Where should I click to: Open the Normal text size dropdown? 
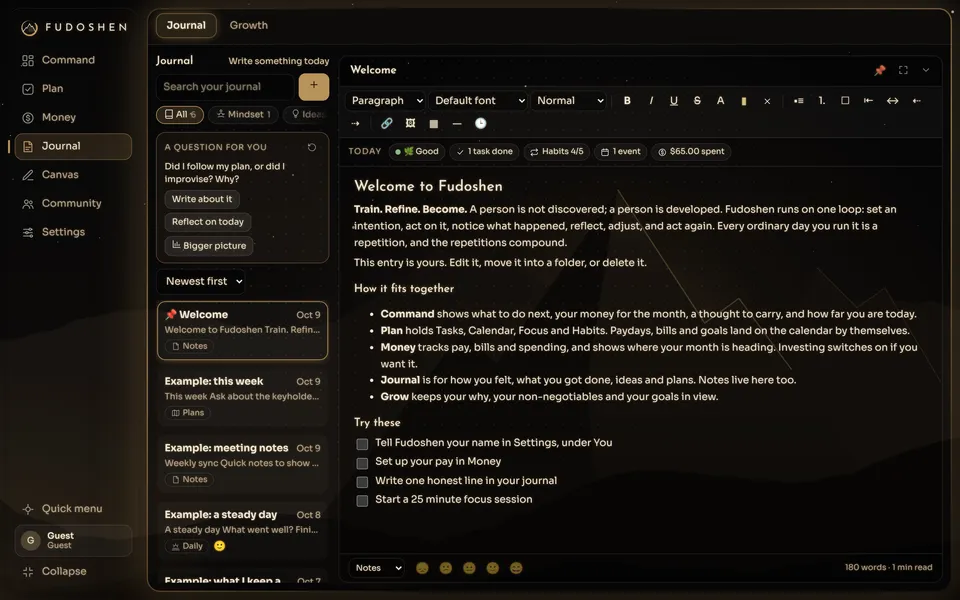569,100
